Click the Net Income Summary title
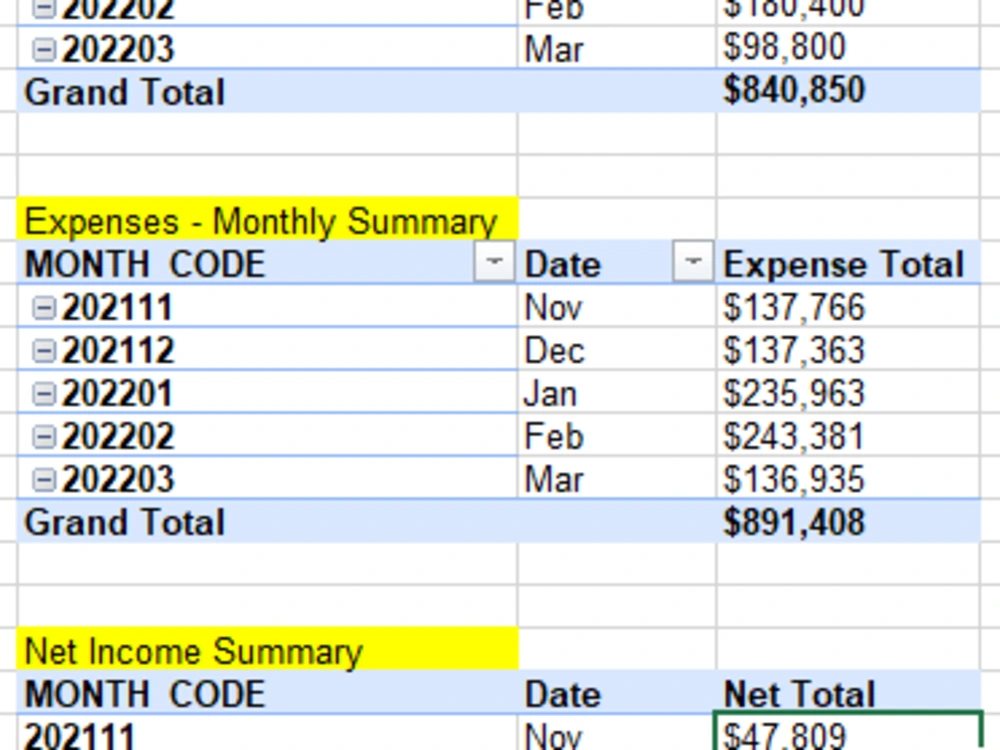The height and width of the screenshot is (750, 1000). tap(267, 651)
